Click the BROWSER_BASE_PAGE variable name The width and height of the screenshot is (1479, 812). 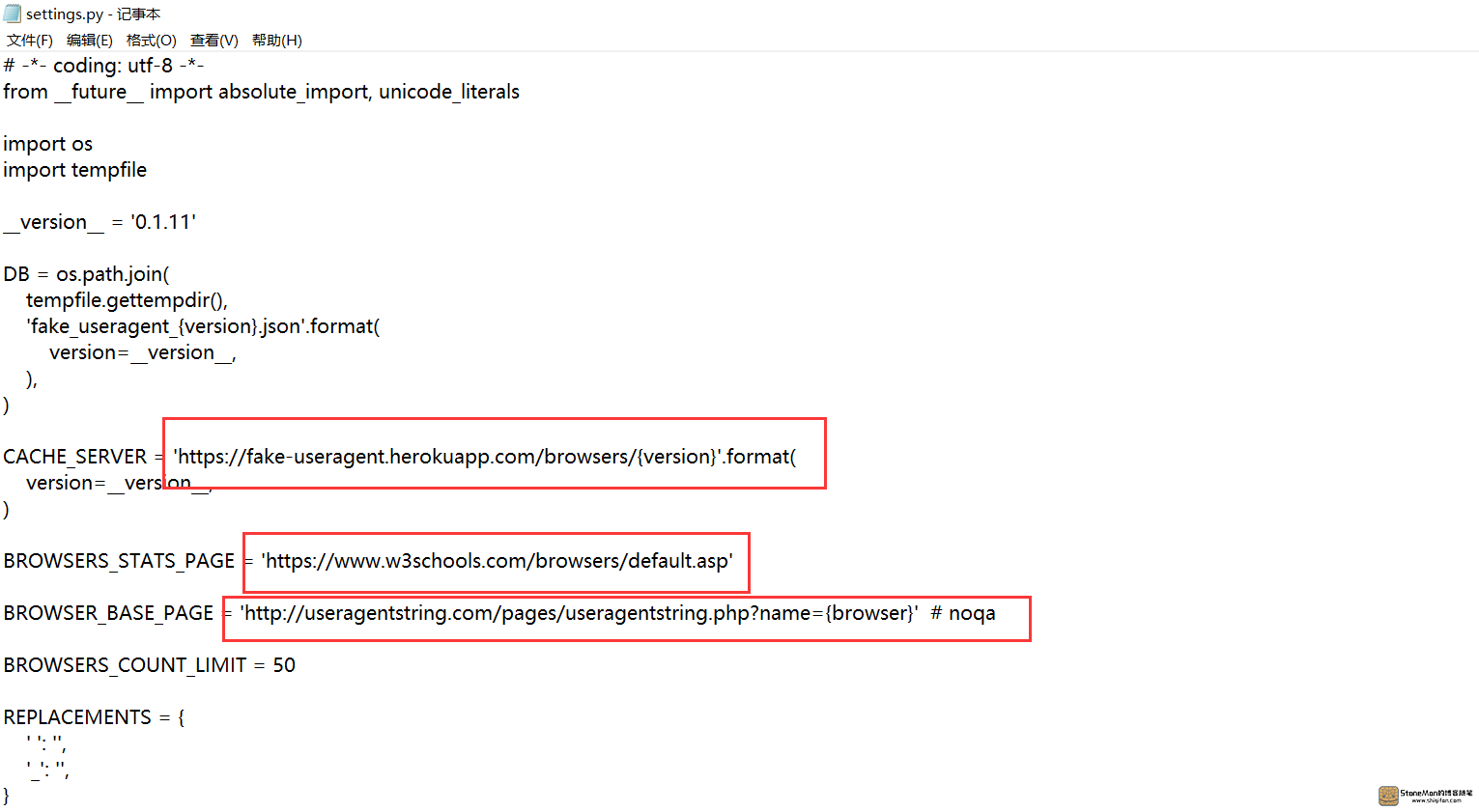108,613
